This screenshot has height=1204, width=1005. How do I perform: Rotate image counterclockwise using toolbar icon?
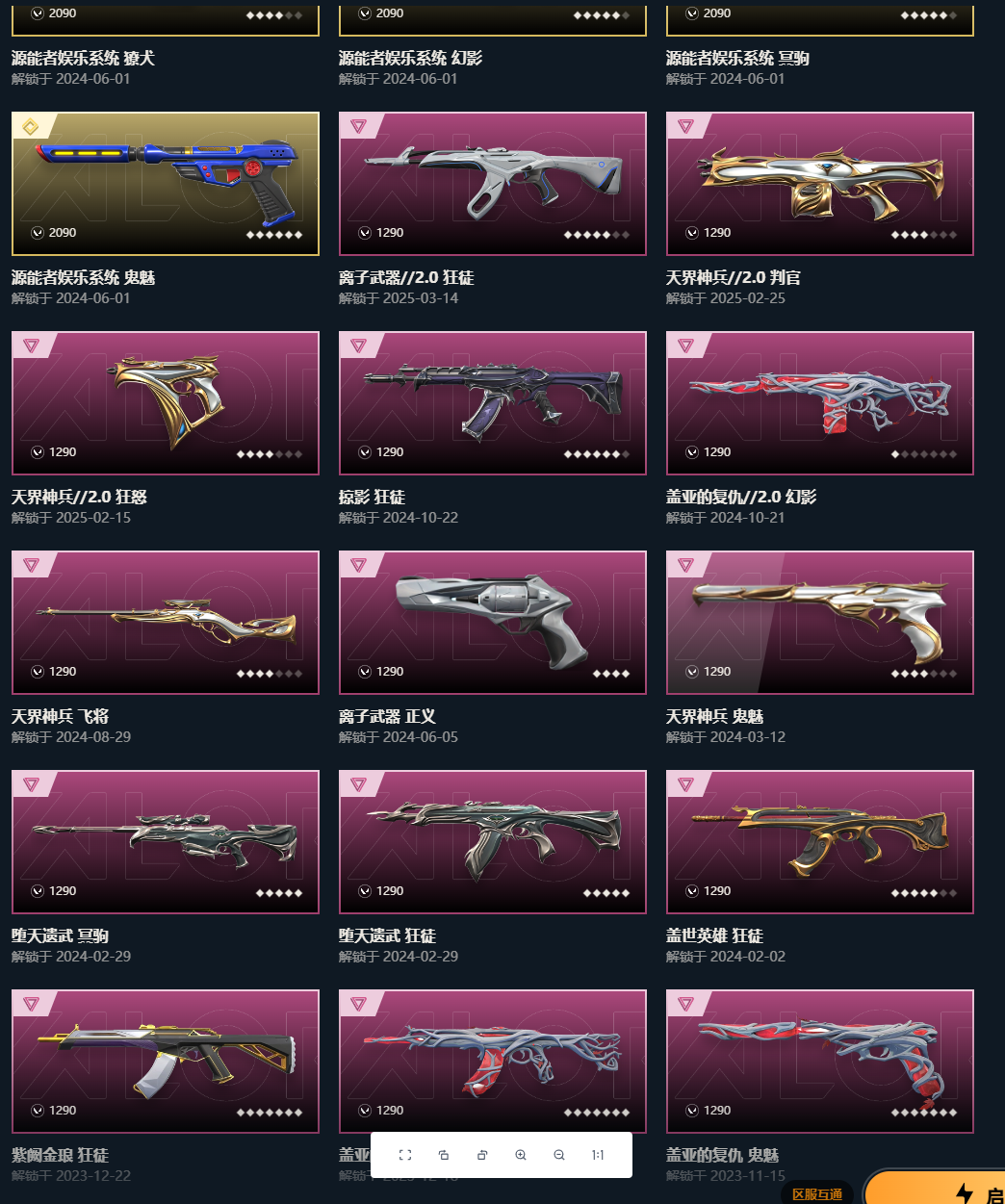pos(444,1155)
